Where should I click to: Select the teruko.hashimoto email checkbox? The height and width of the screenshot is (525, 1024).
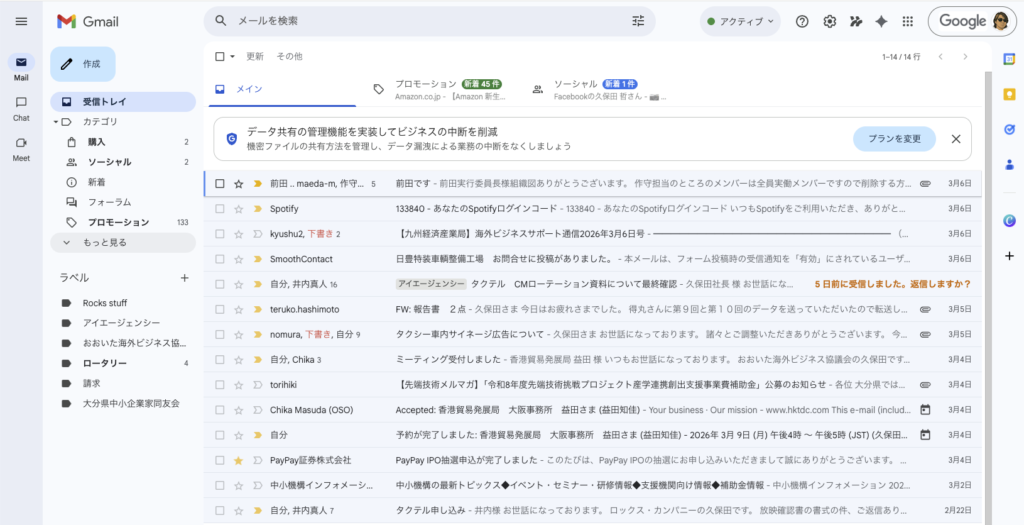tap(220, 310)
